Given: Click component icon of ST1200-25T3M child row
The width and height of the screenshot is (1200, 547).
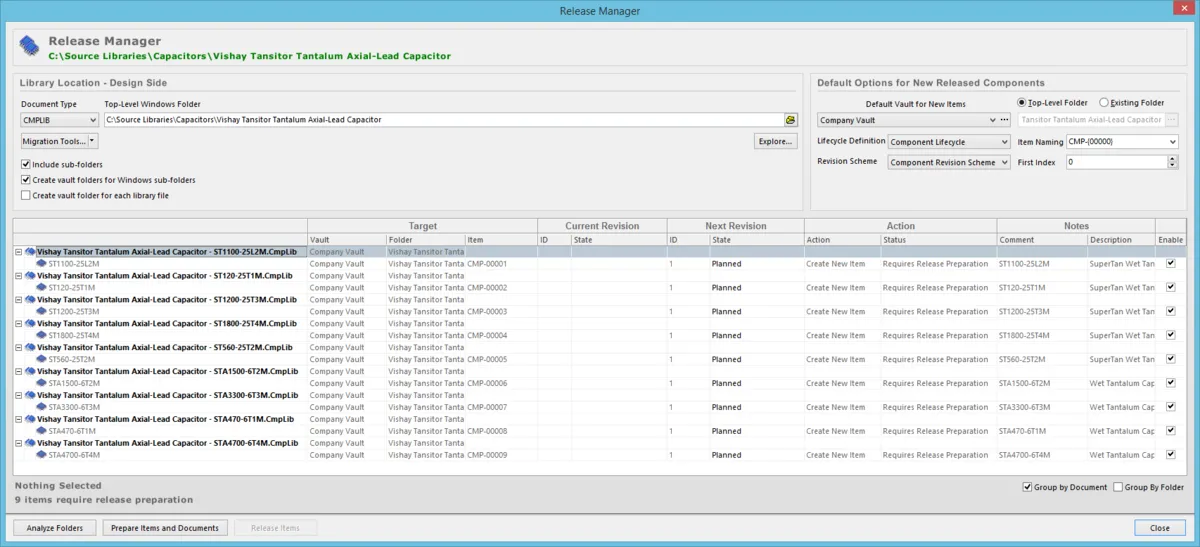Looking at the screenshot, I should (41, 312).
